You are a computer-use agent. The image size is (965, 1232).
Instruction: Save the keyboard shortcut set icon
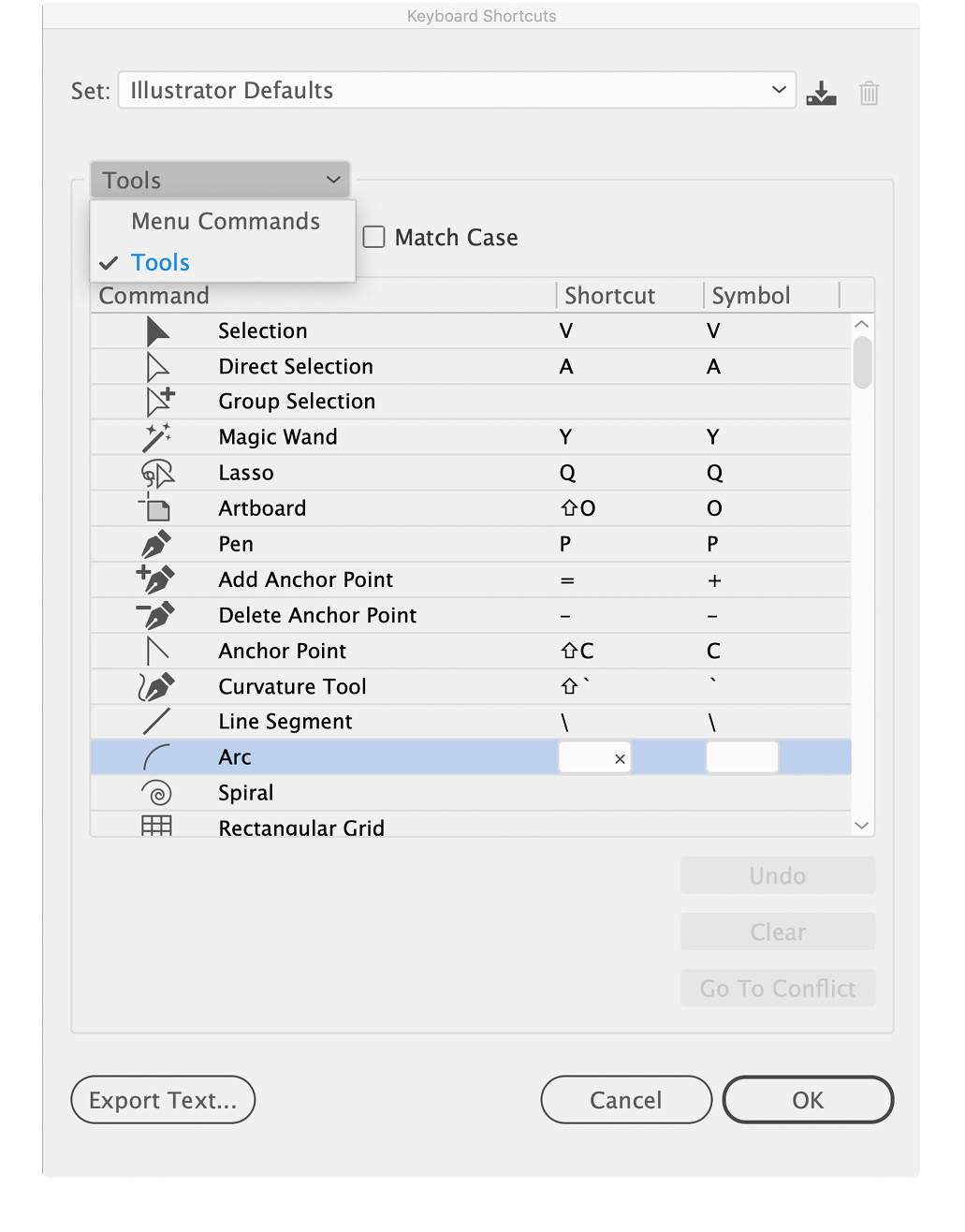click(821, 93)
